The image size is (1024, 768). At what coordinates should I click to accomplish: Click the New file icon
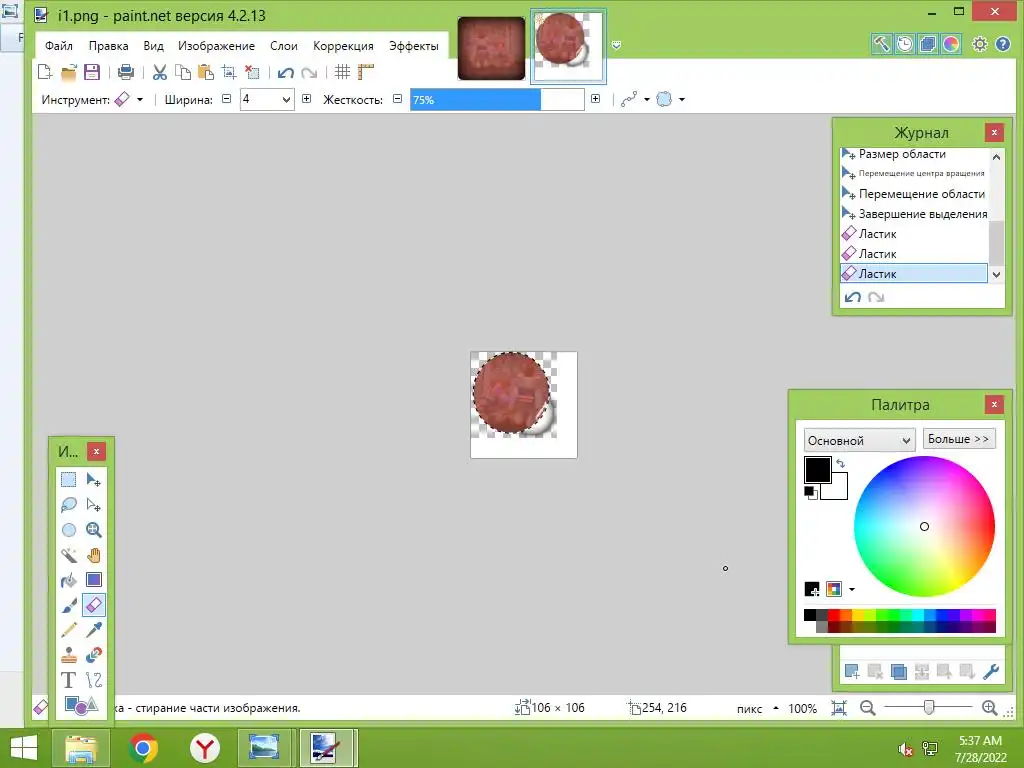tap(45, 72)
